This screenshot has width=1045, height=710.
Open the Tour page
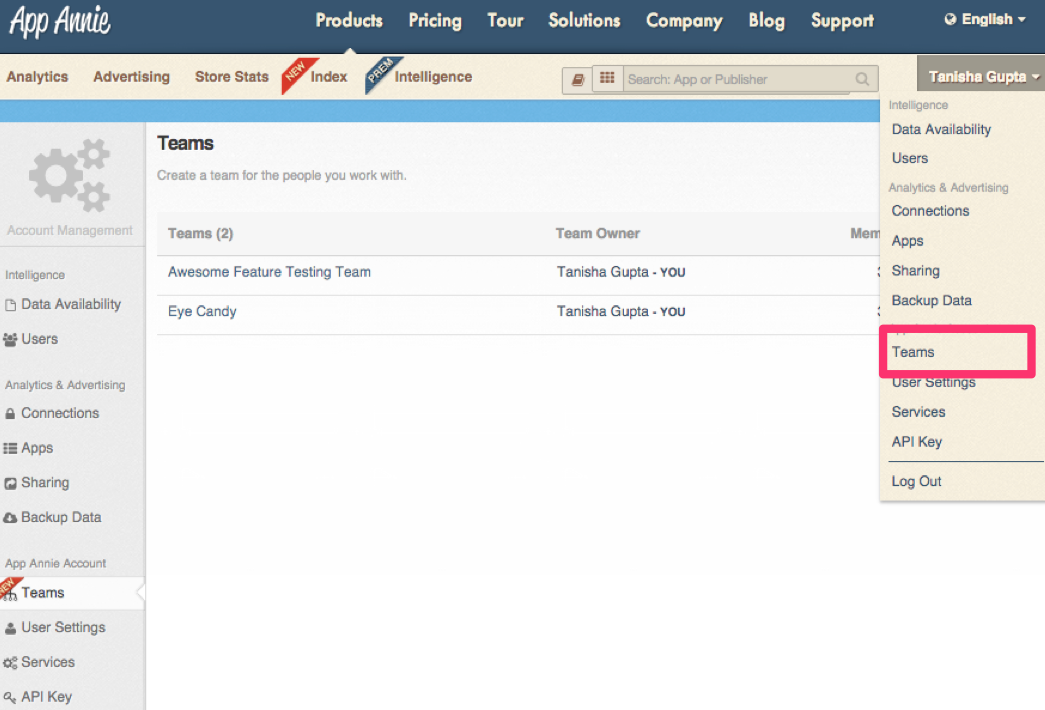point(505,21)
